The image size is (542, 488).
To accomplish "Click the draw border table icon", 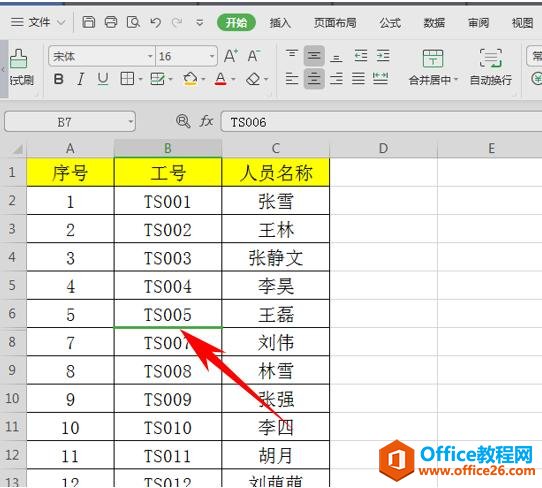I will click(x=158, y=79).
